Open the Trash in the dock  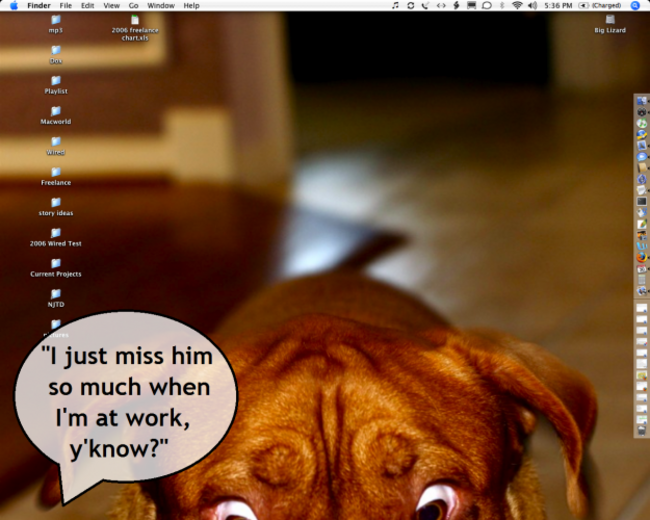click(642, 430)
